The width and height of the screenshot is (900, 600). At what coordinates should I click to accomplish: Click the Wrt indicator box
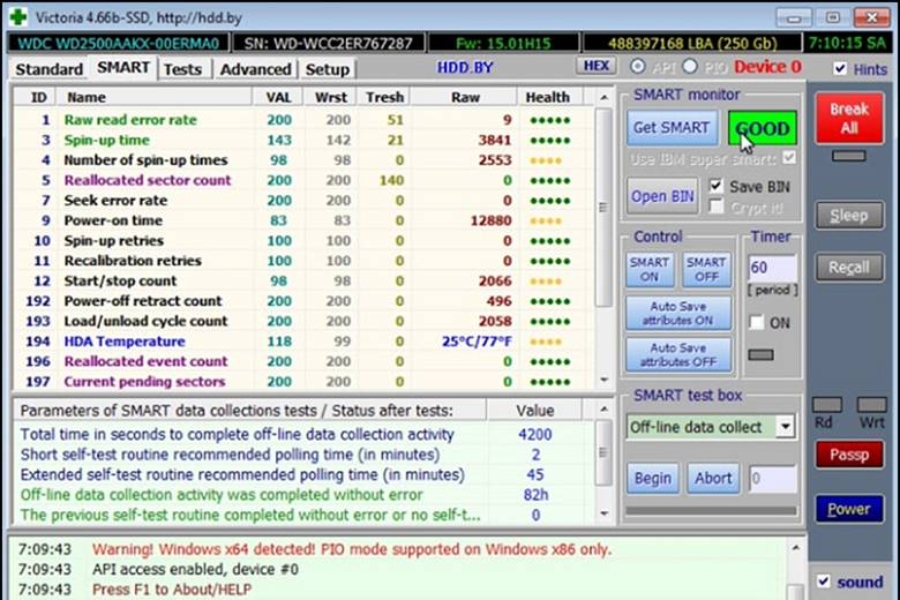pos(871,405)
